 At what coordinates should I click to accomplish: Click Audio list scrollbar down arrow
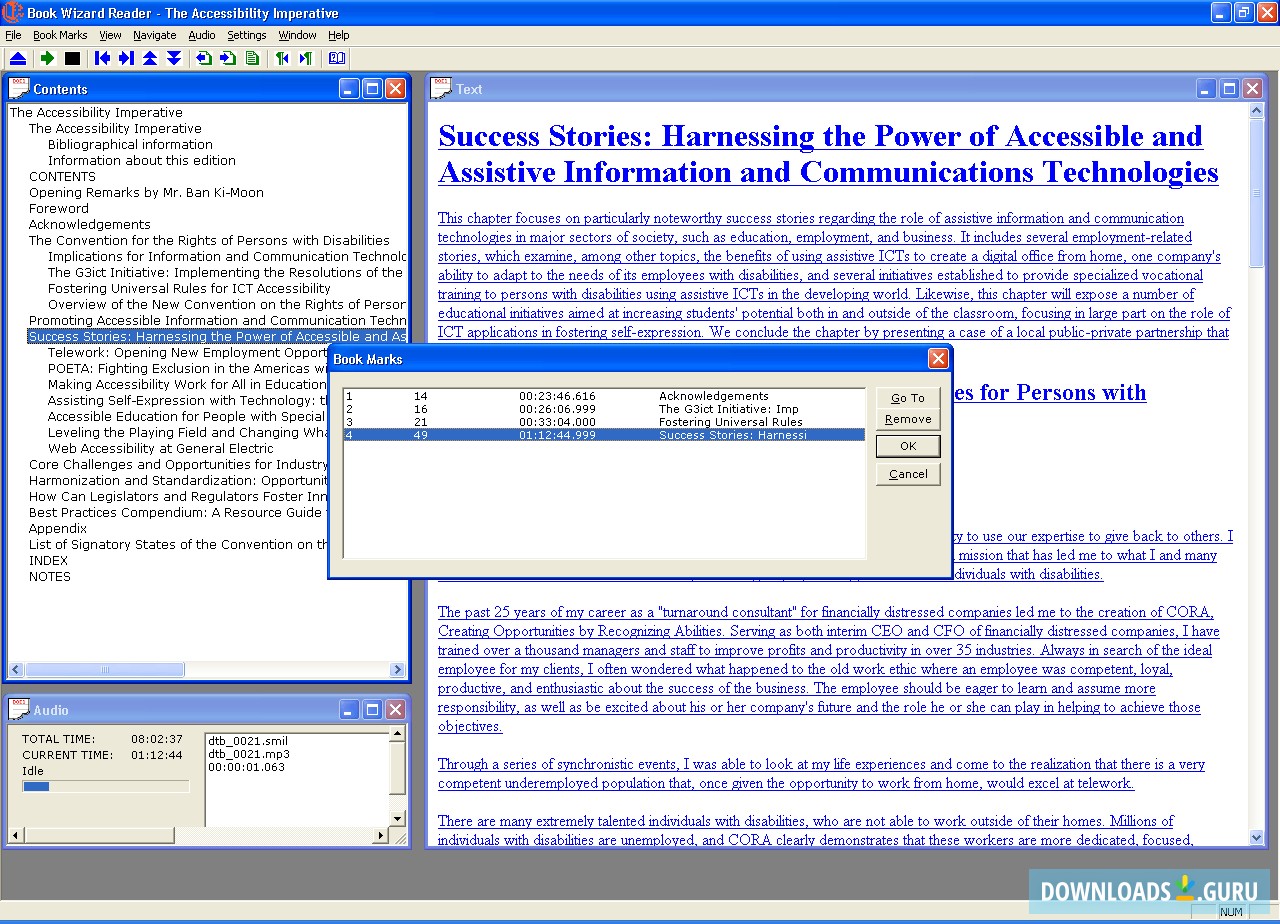(397, 818)
